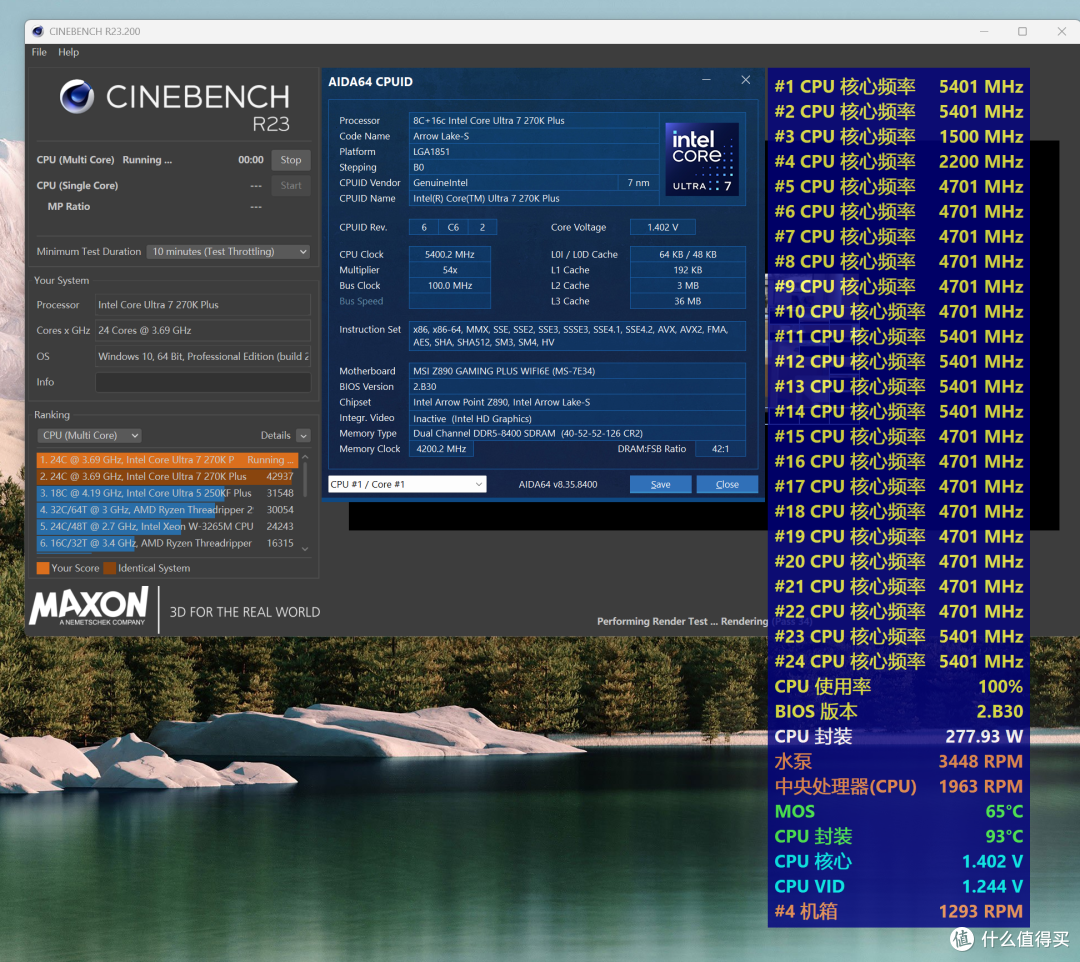This screenshot has height=962, width=1080.
Task: Click the MOS 65°C sensor row
Action: (898, 811)
